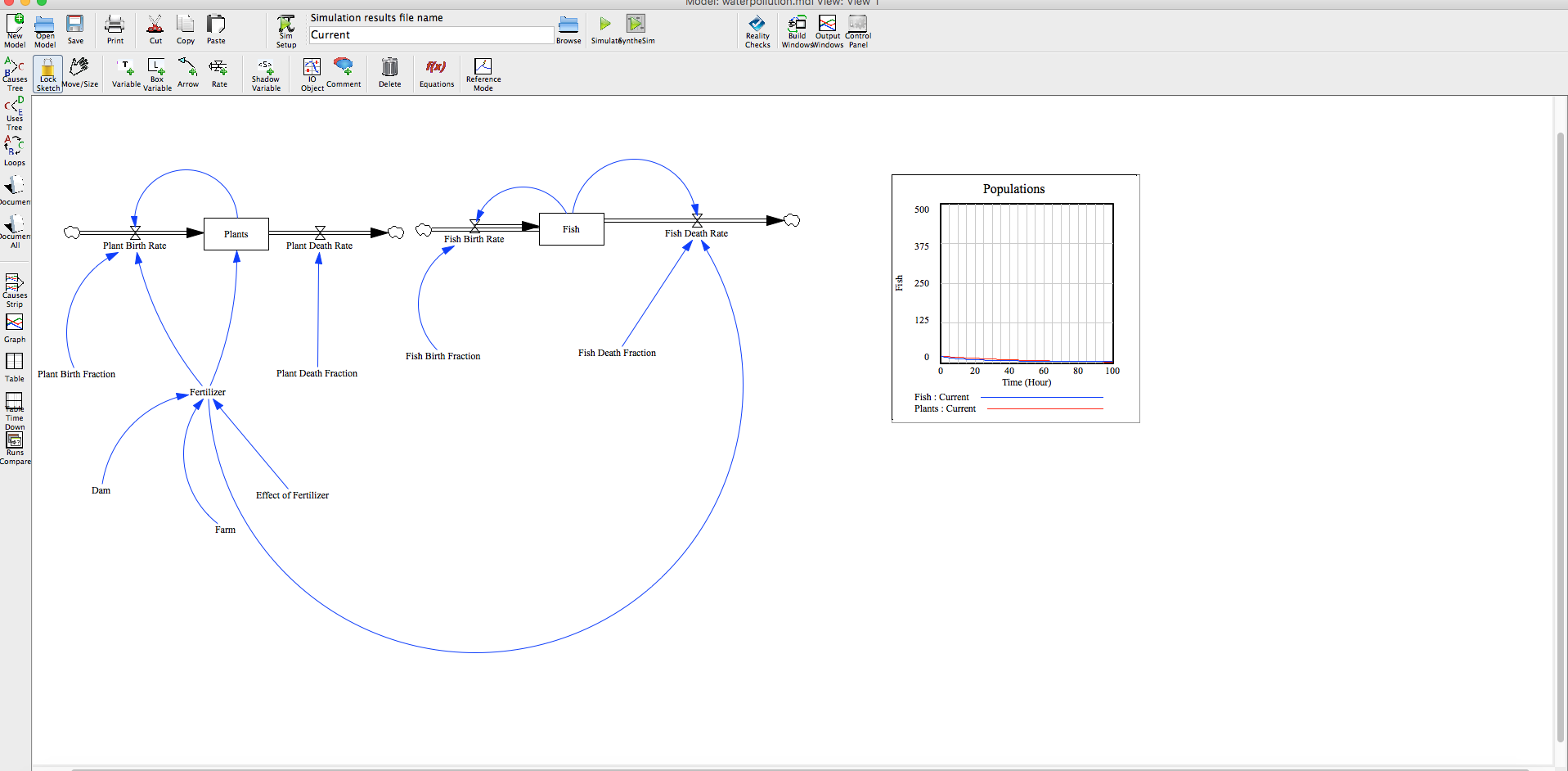
Task: Run the simulation with Simulate
Action: click(605, 29)
